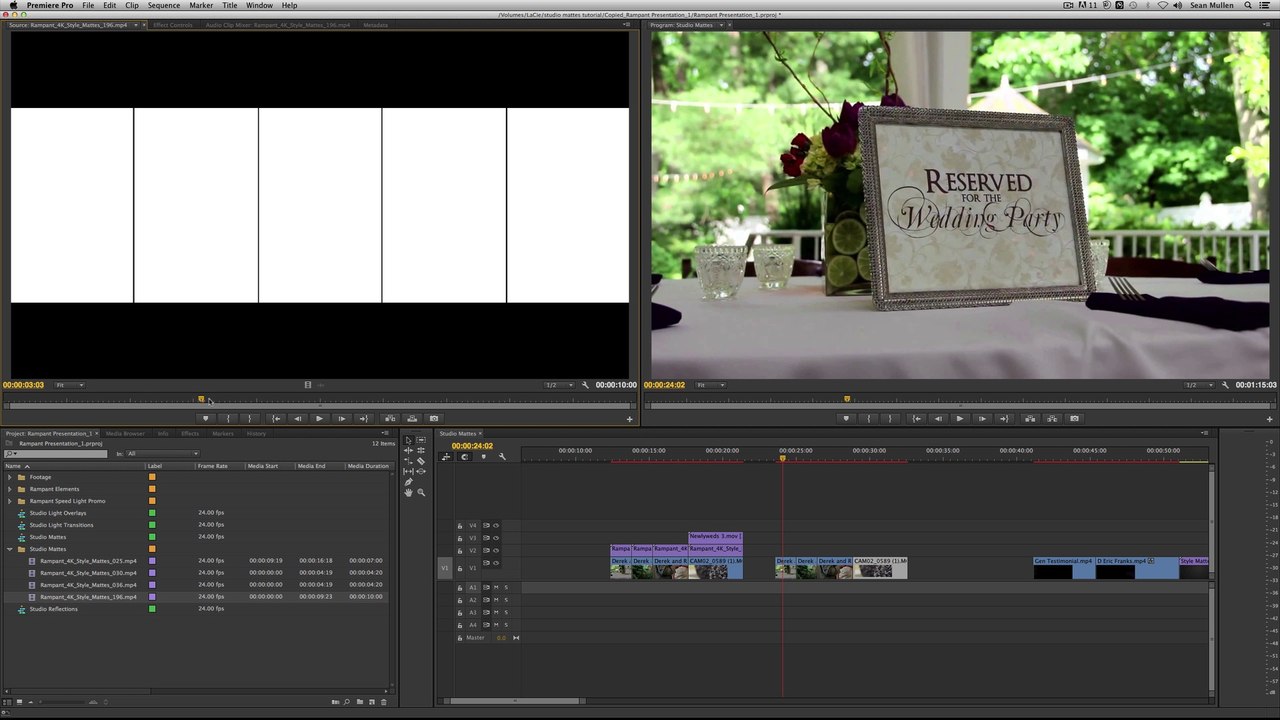Export frame from Source monitor
This screenshot has width=1280, height=720.
click(x=433, y=418)
